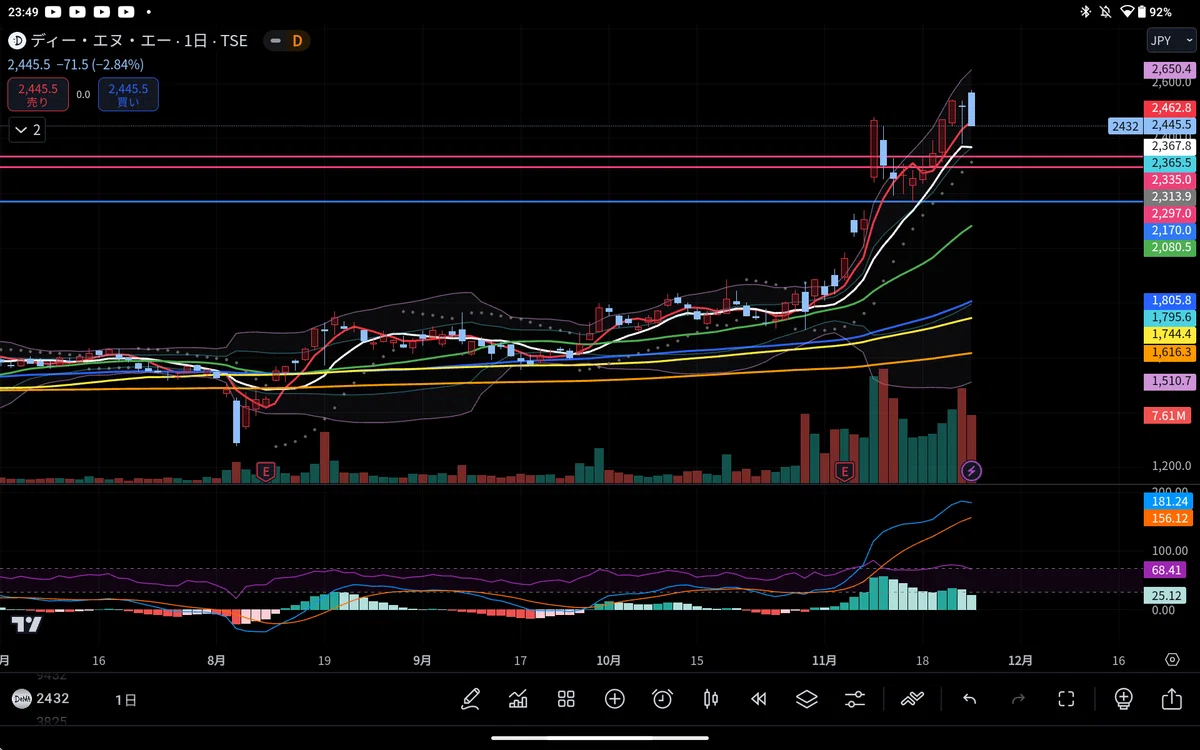
Task: Open time axis gear settings icon
Action: click(1172, 660)
